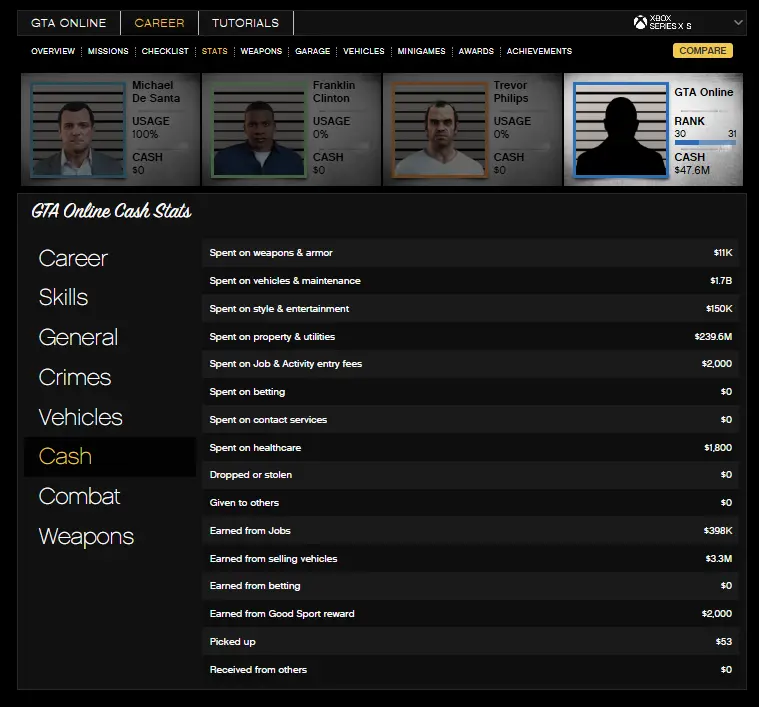Click the Xbox logo icon
759x707 pixels.
[640, 22]
